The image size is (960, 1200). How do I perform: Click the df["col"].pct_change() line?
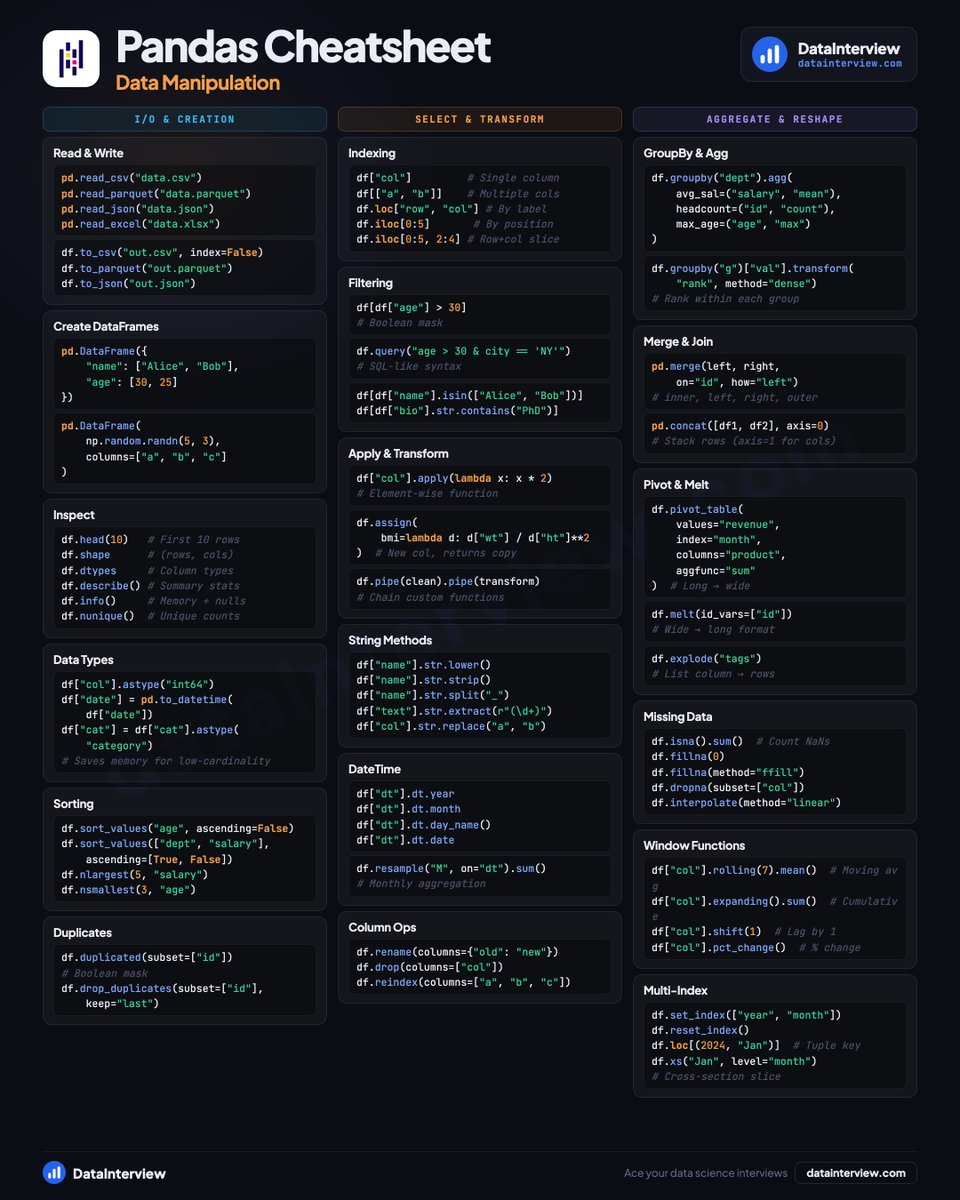[x=718, y=947]
